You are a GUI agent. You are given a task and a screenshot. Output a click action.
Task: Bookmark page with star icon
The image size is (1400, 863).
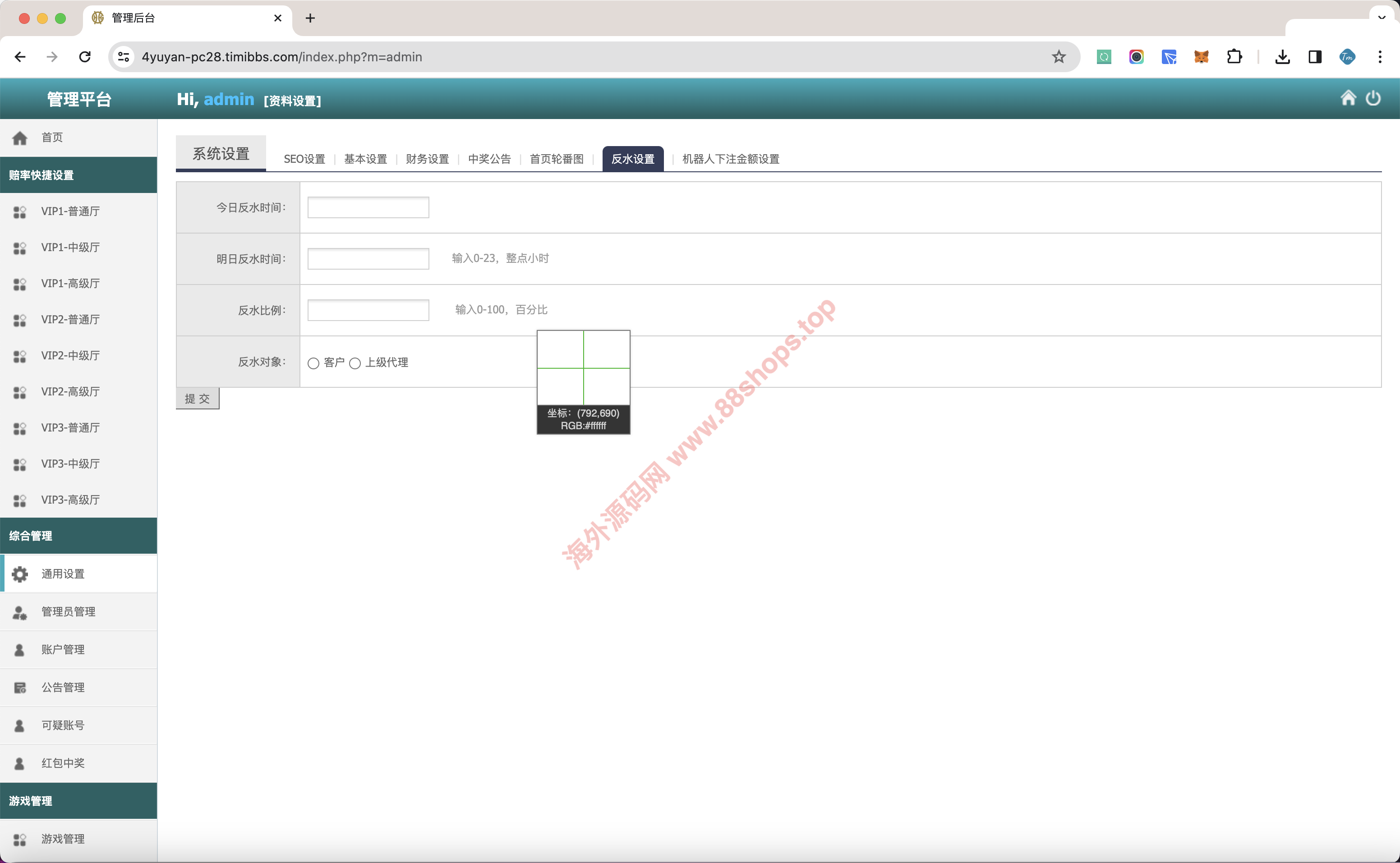click(1059, 56)
